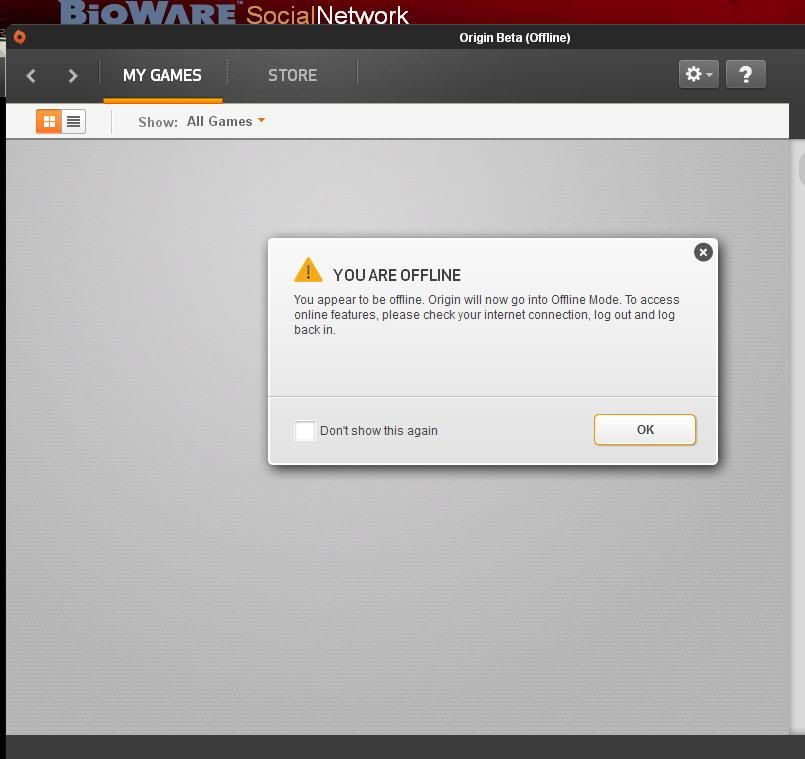Click the small arrow beside the gear
805x759 pixels.
coord(710,75)
